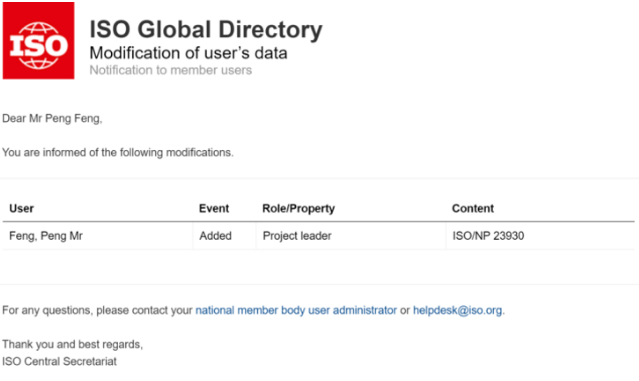
Task: Click the Thank you and best regards line
Action: (x=73, y=345)
